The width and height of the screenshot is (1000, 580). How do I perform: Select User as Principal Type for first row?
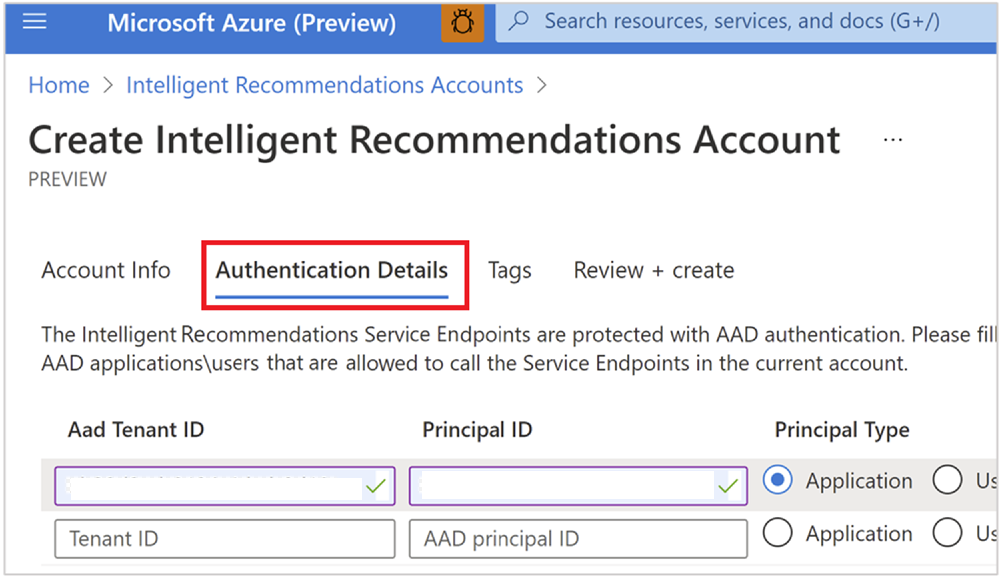pos(946,480)
